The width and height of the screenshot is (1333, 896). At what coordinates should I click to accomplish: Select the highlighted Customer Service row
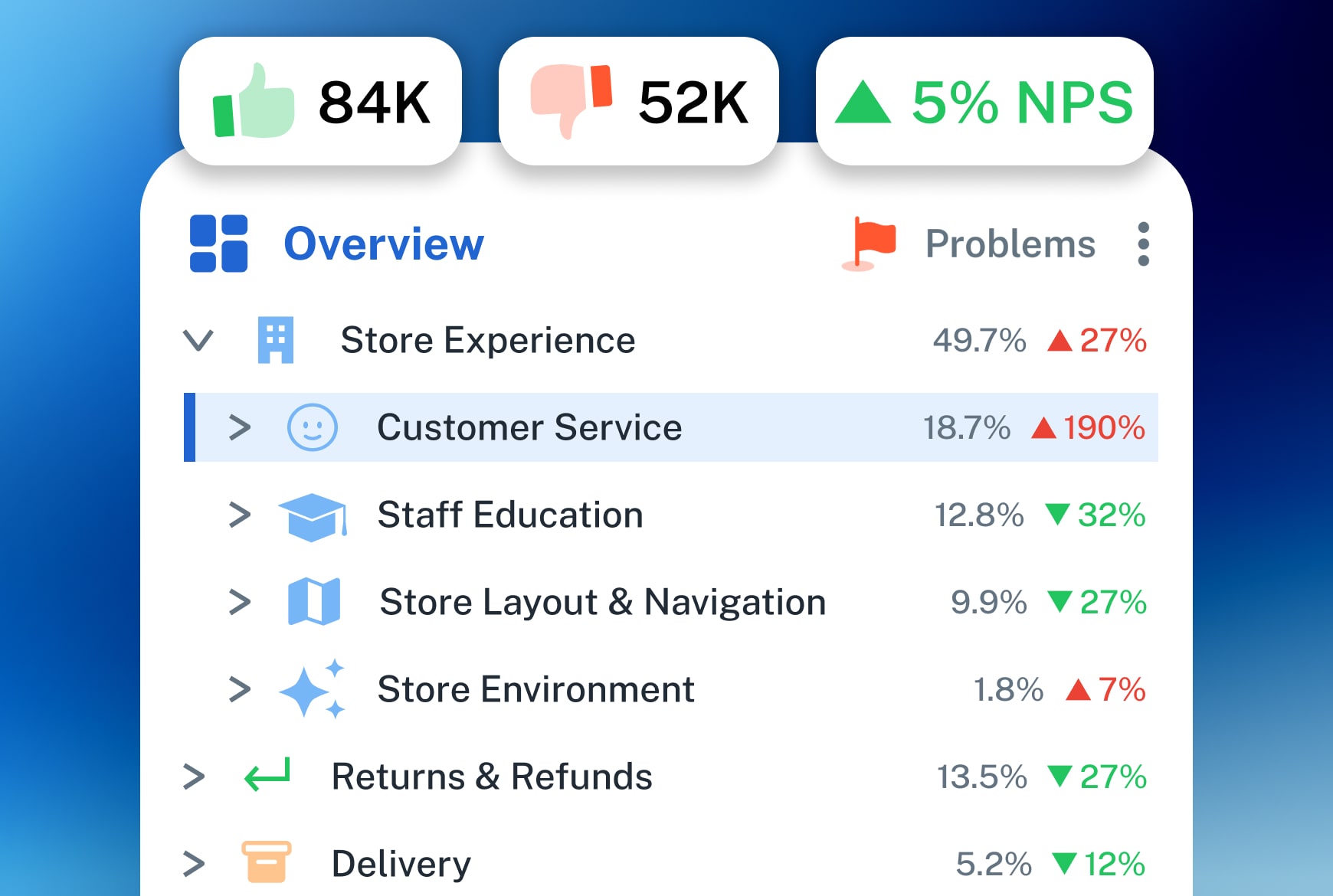pos(529,427)
